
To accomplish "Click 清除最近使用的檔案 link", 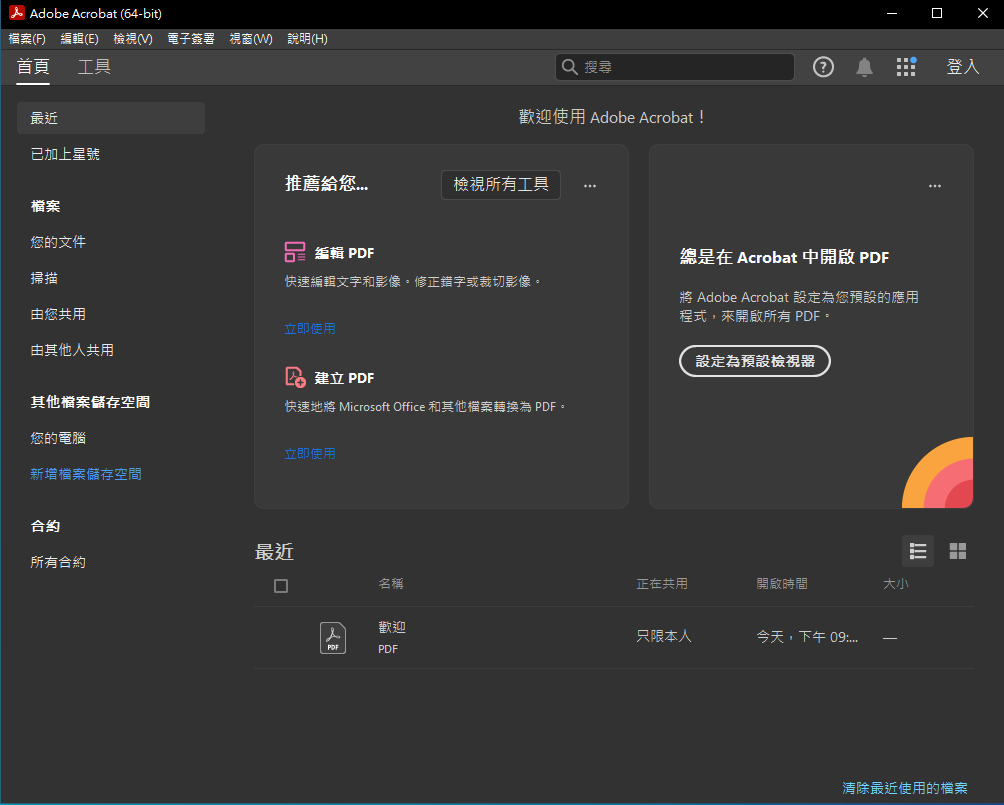I will [x=905, y=788].
